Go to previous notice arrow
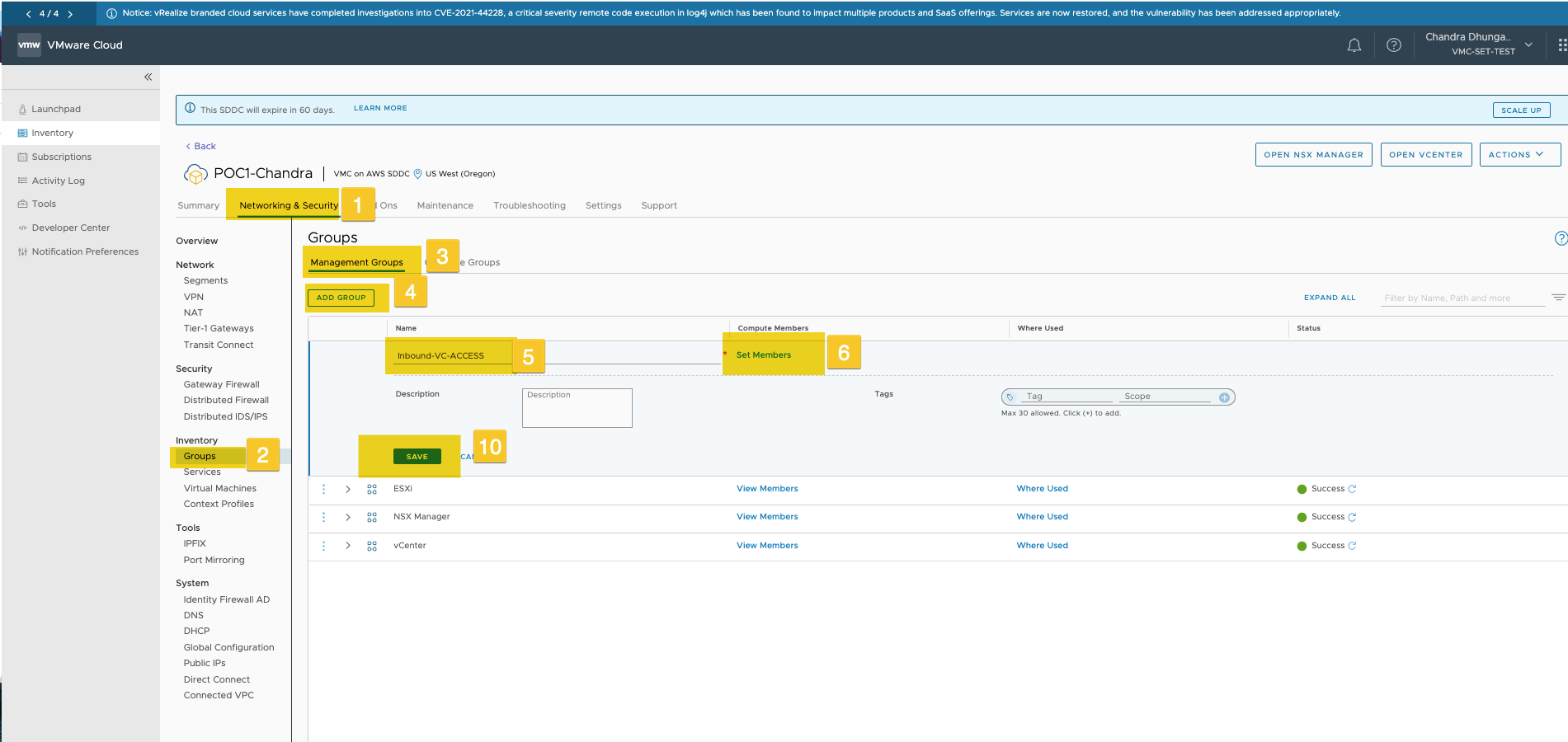1568x742 pixels. 29,14
